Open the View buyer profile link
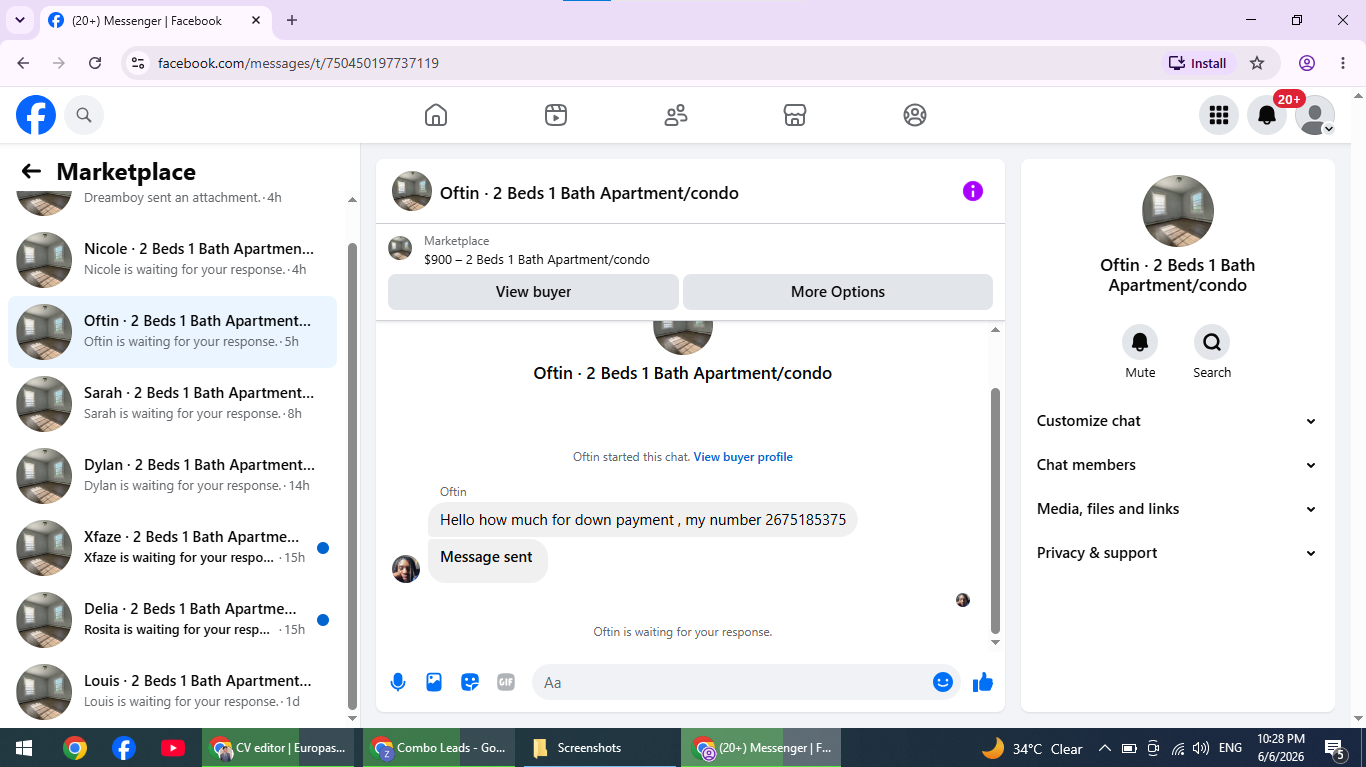This screenshot has height=767, width=1366. (743, 457)
